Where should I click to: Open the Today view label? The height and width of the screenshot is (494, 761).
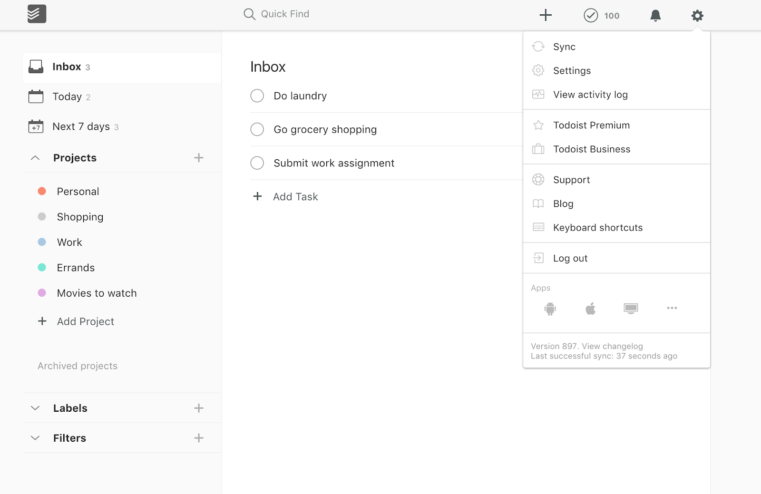point(67,97)
